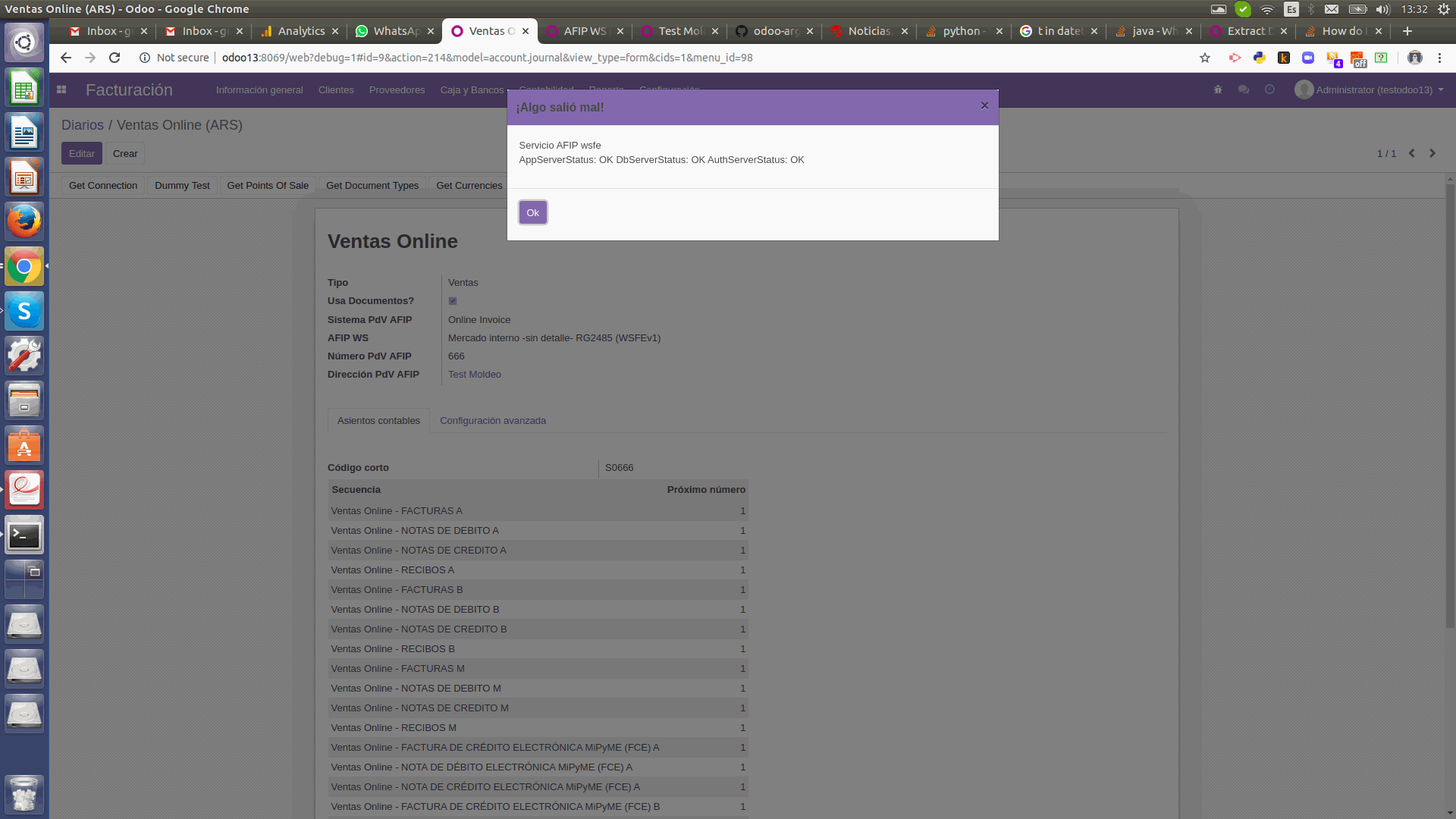The height and width of the screenshot is (819, 1456).
Task: Click Get Currencies button
Action: coord(469,185)
